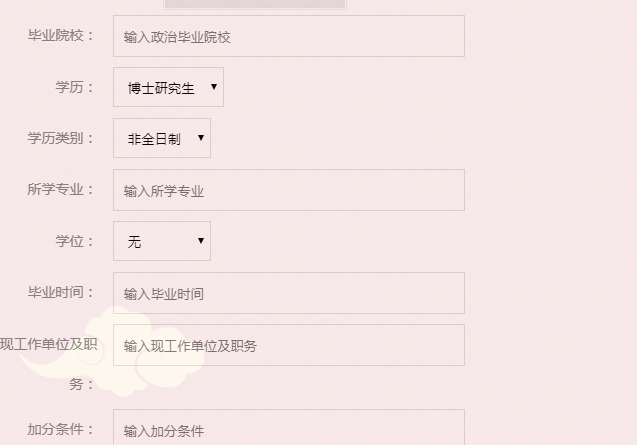The width and height of the screenshot is (637, 445).
Task: Click the arrow icon in 学位 select
Action: [201, 241]
